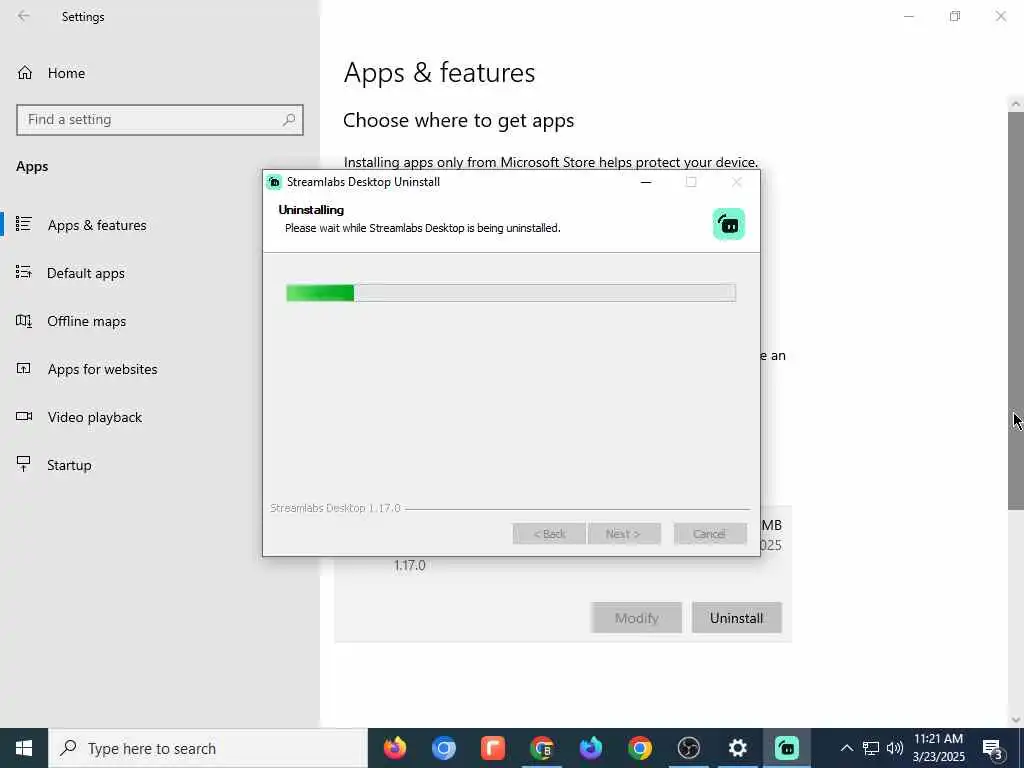Launch Firefox Developer Edition from taskbar
The height and width of the screenshot is (768, 1024).
590,748
